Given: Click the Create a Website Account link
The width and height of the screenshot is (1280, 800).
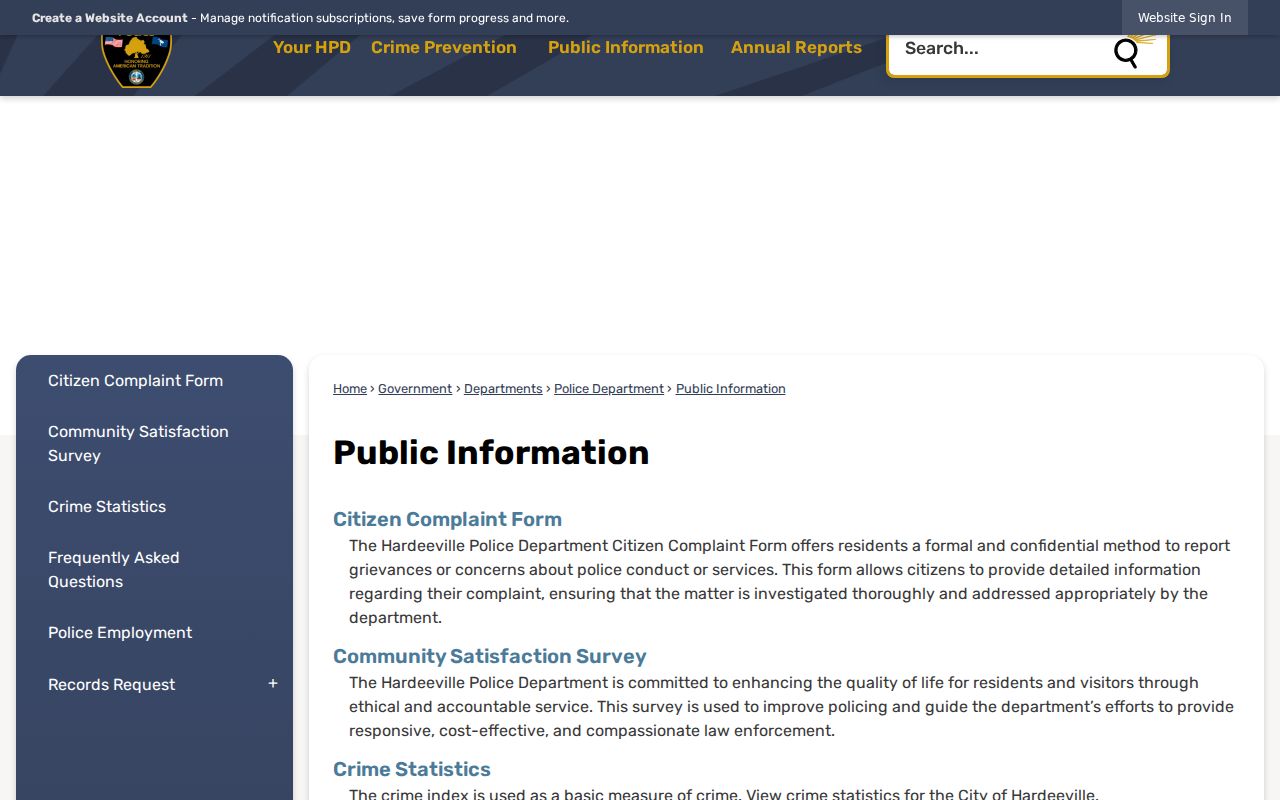Looking at the screenshot, I should 110,18.
